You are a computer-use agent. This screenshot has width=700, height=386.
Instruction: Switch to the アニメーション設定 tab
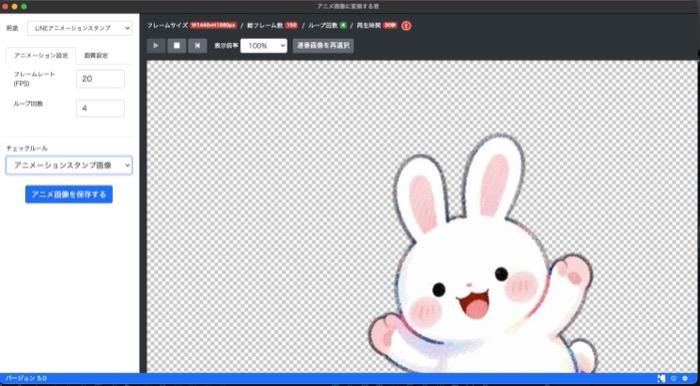(x=41, y=56)
